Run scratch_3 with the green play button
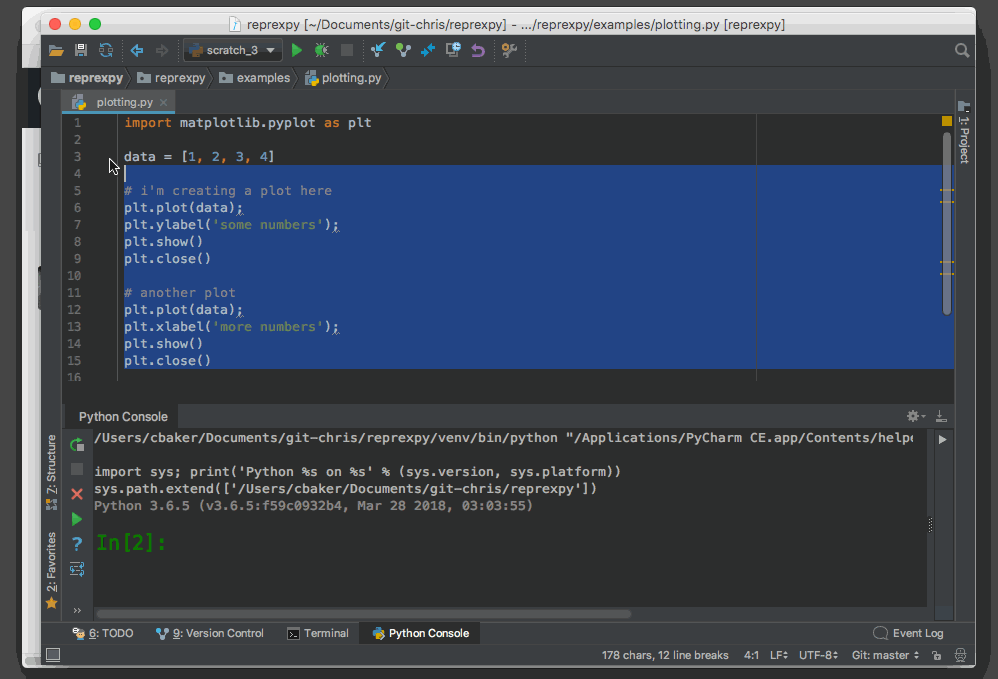 pyautogui.click(x=297, y=50)
